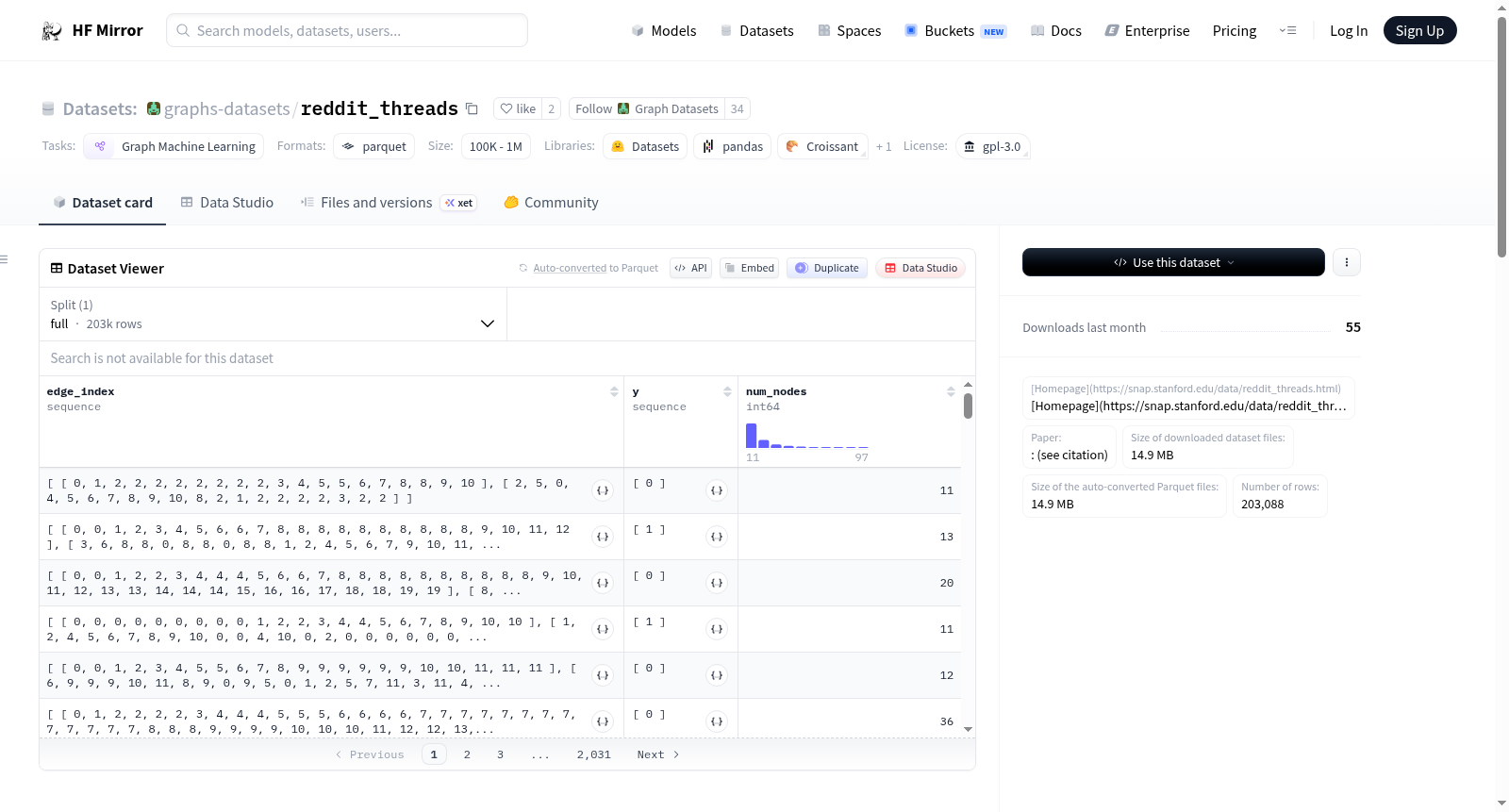The height and width of the screenshot is (812, 1509).
Task: Like the reddit_threads dataset
Action: coord(518,109)
